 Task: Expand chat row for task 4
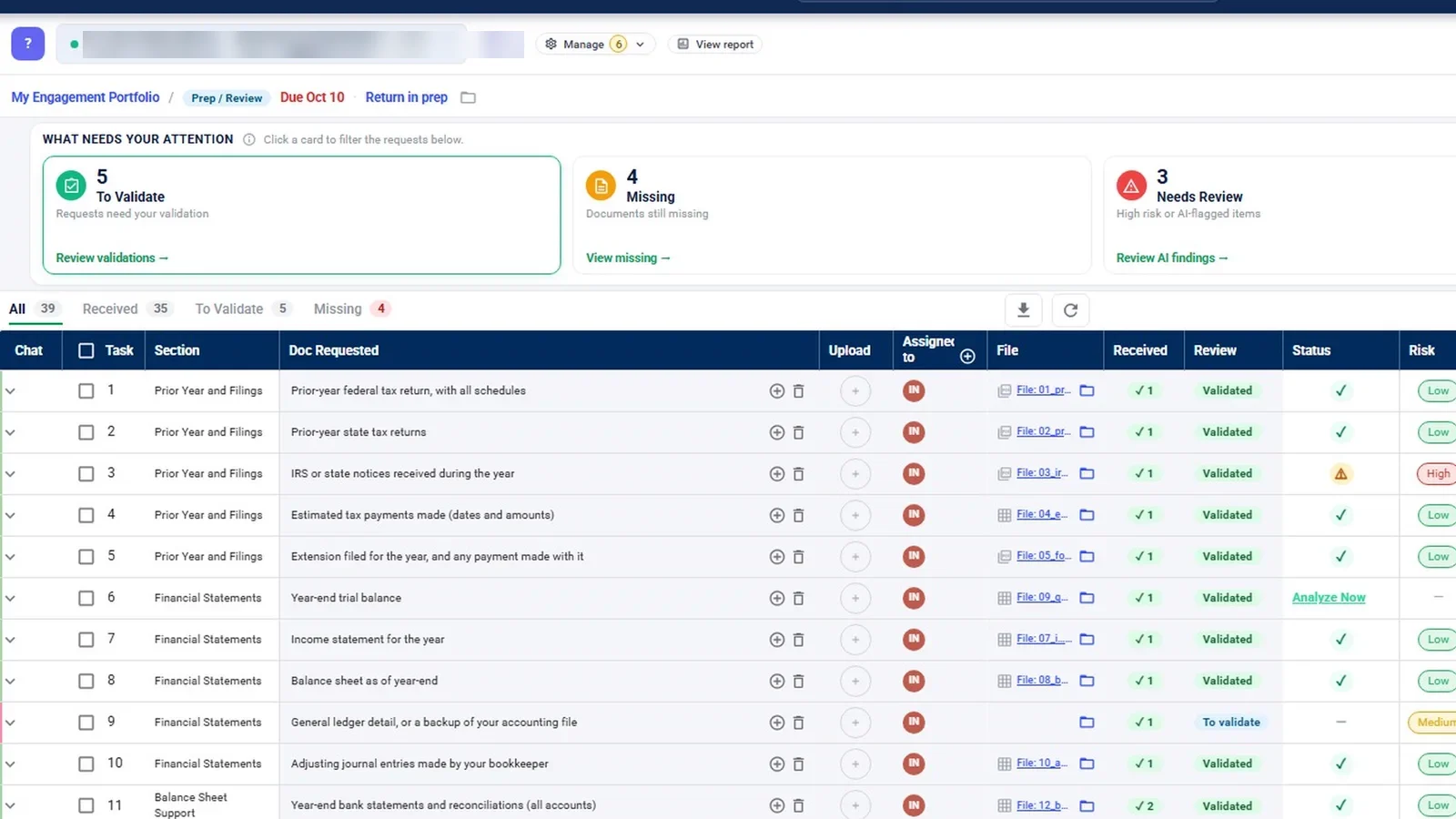10,515
